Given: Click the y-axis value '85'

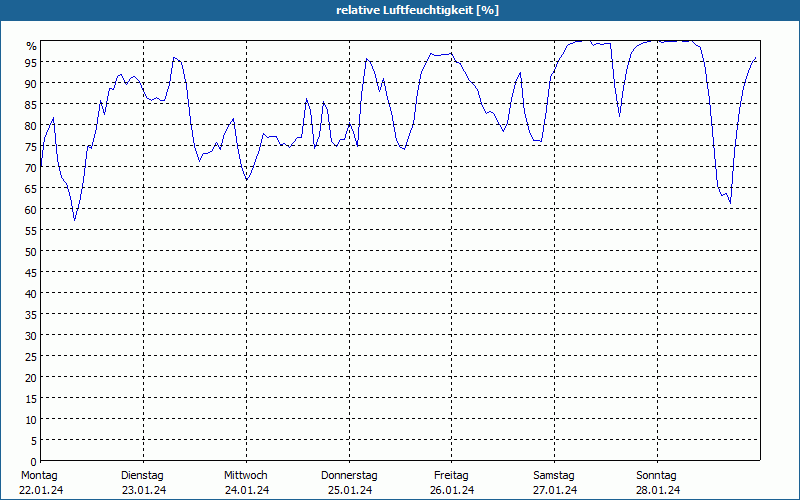Looking at the screenshot, I should [31, 105].
